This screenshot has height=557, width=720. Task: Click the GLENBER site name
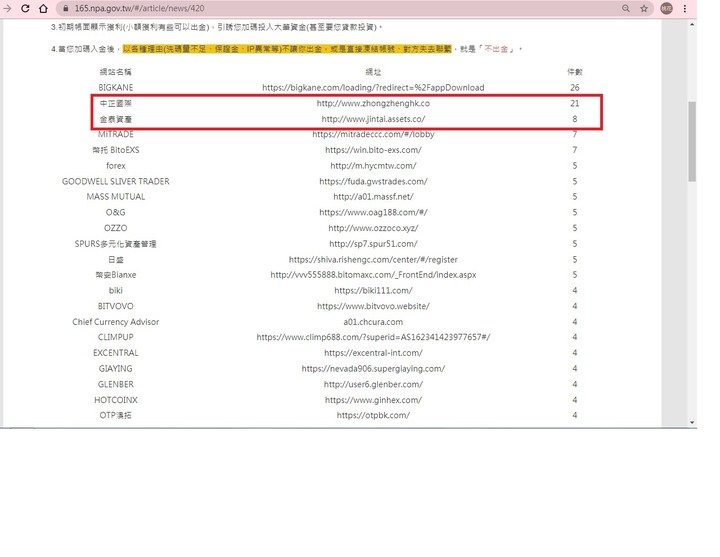[x=116, y=384]
